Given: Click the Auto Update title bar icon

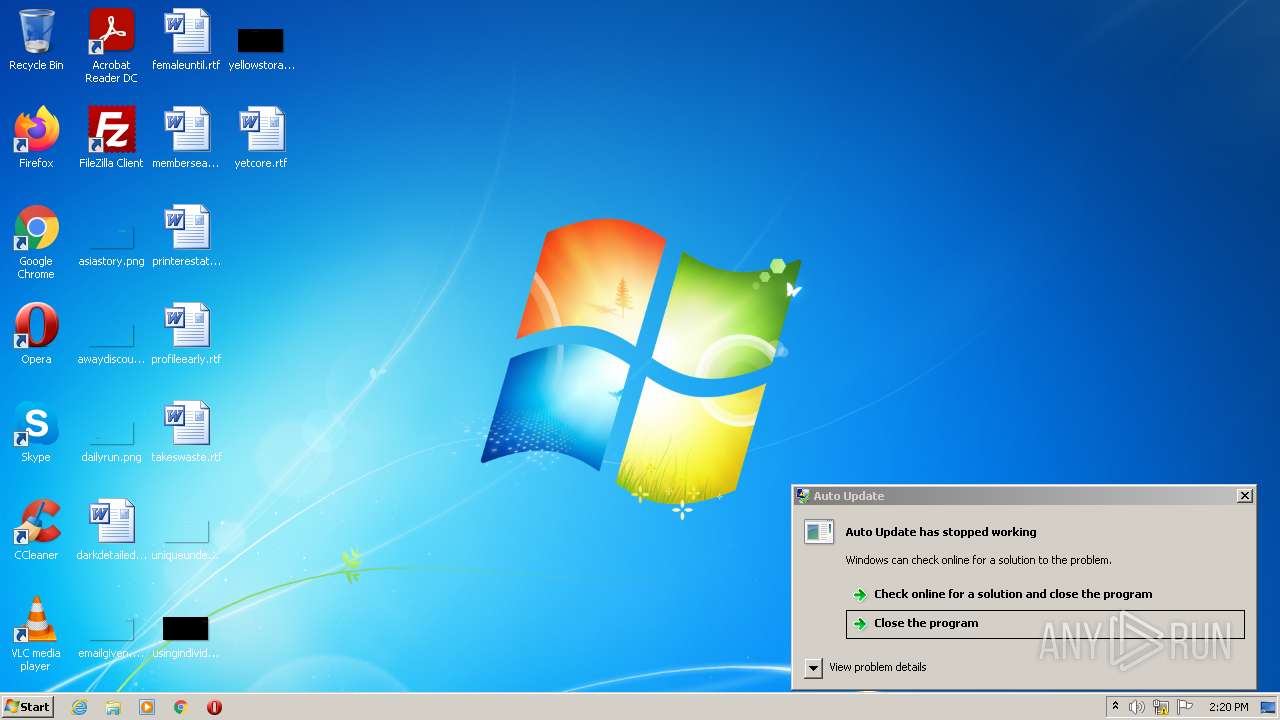Looking at the screenshot, I should coord(802,496).
